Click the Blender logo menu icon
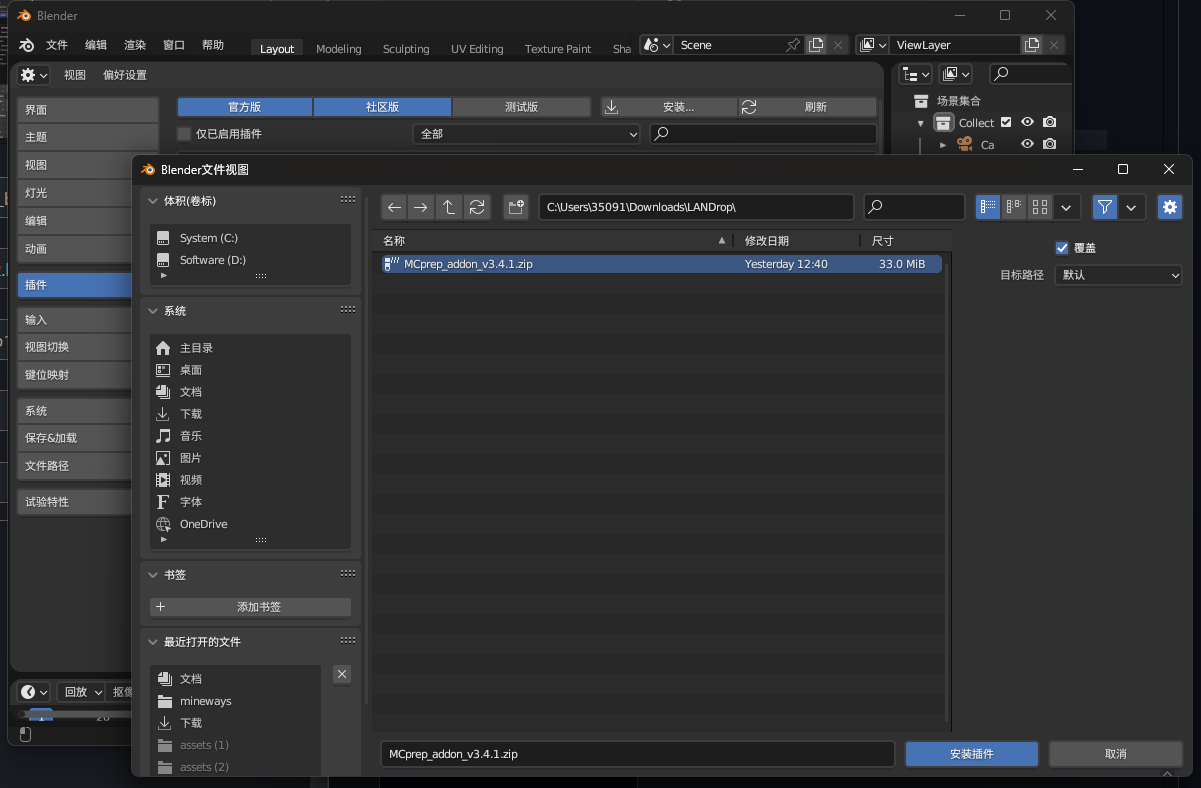Screen dimensions: 1201x788 [x=27, y=45]
